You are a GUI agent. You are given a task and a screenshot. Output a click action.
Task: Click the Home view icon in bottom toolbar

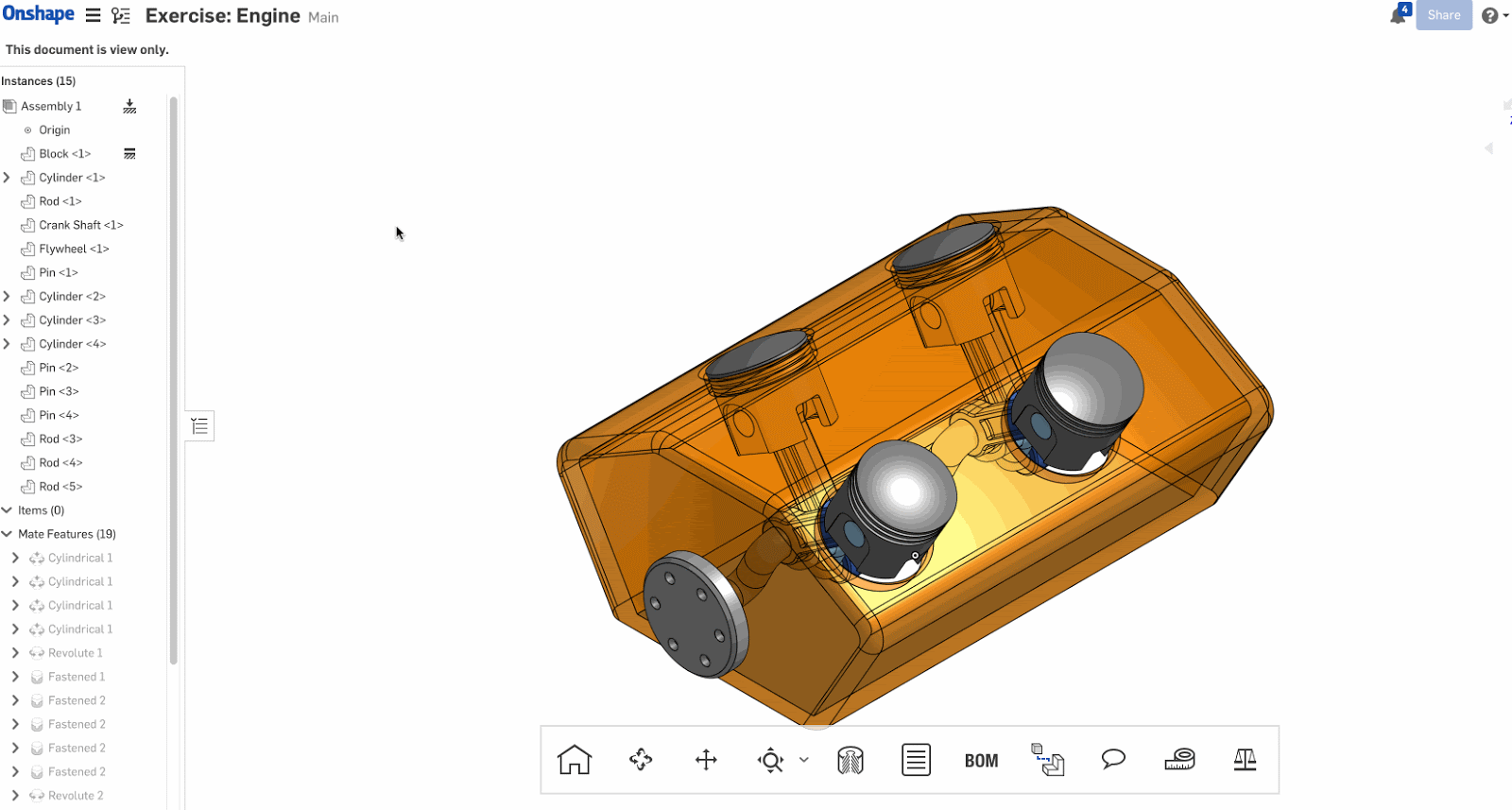pyautogui.click(x=574, y=760)
